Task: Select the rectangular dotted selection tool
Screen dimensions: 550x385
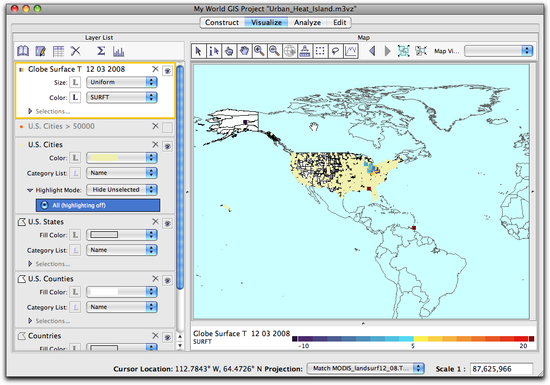Action: (x=320, y=51)
